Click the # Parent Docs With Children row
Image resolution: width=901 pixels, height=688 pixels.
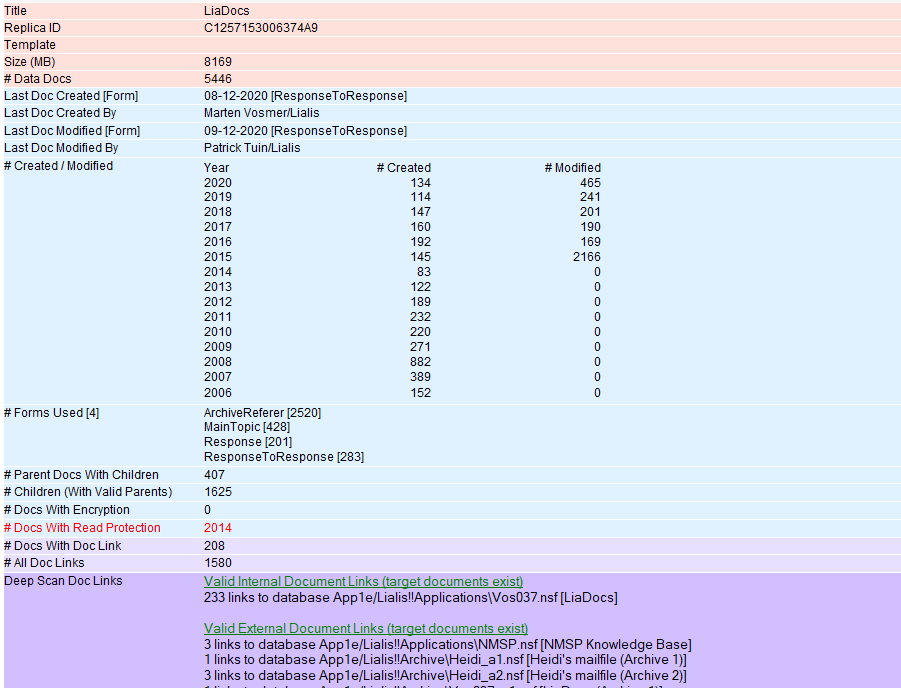[x=80, y=474]
